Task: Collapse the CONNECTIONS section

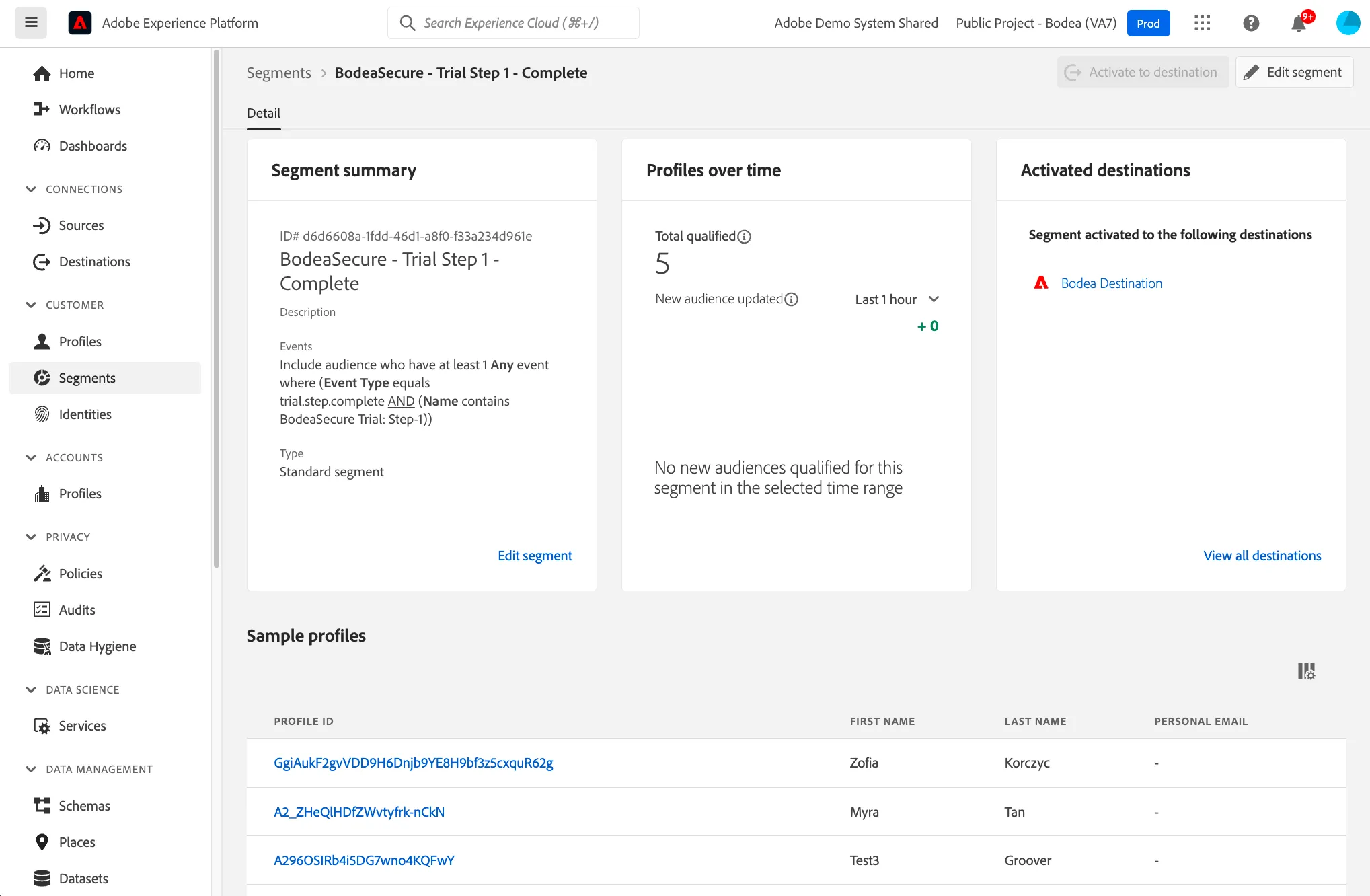Action: point(74,189)
